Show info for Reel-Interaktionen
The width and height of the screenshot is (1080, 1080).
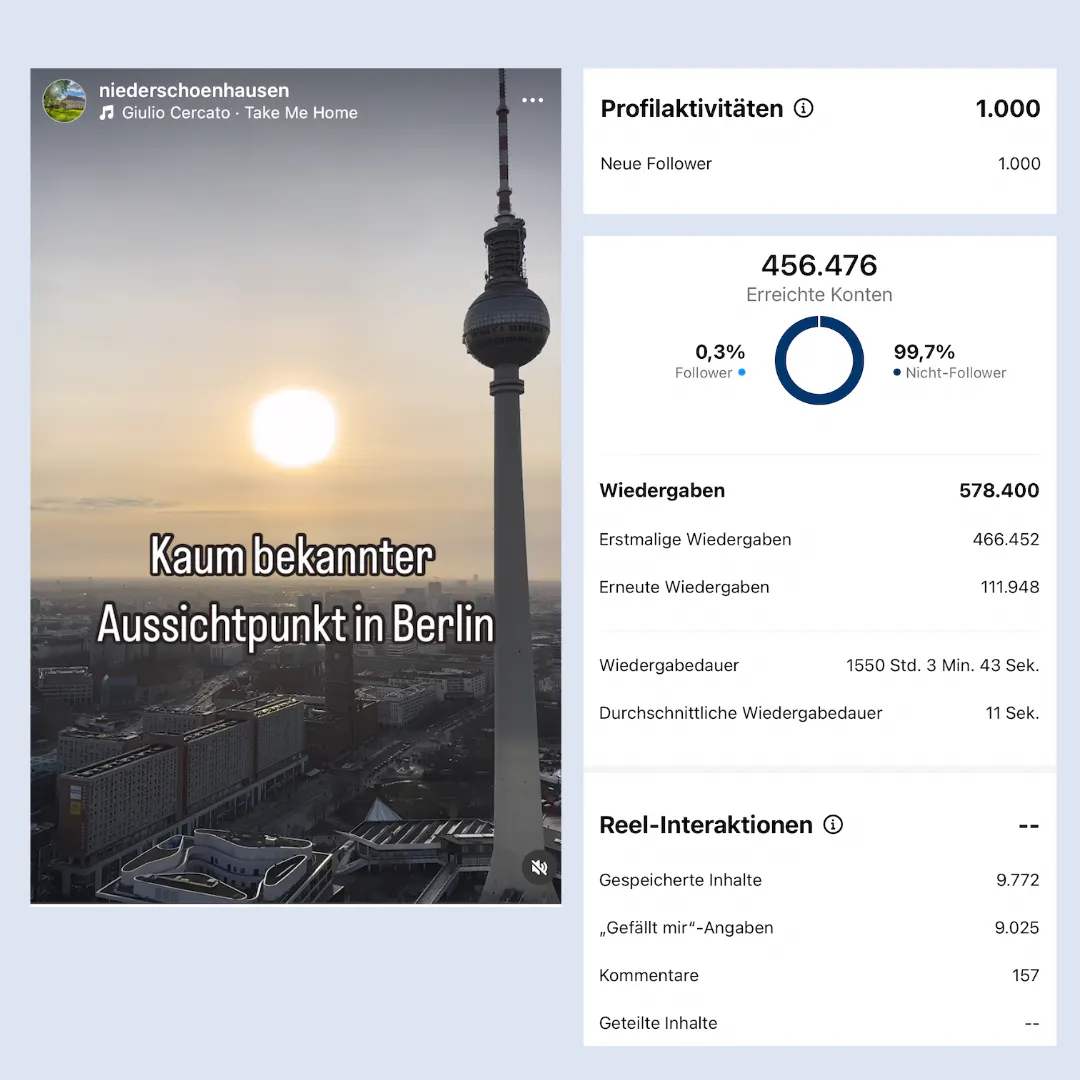click(833, 824)
